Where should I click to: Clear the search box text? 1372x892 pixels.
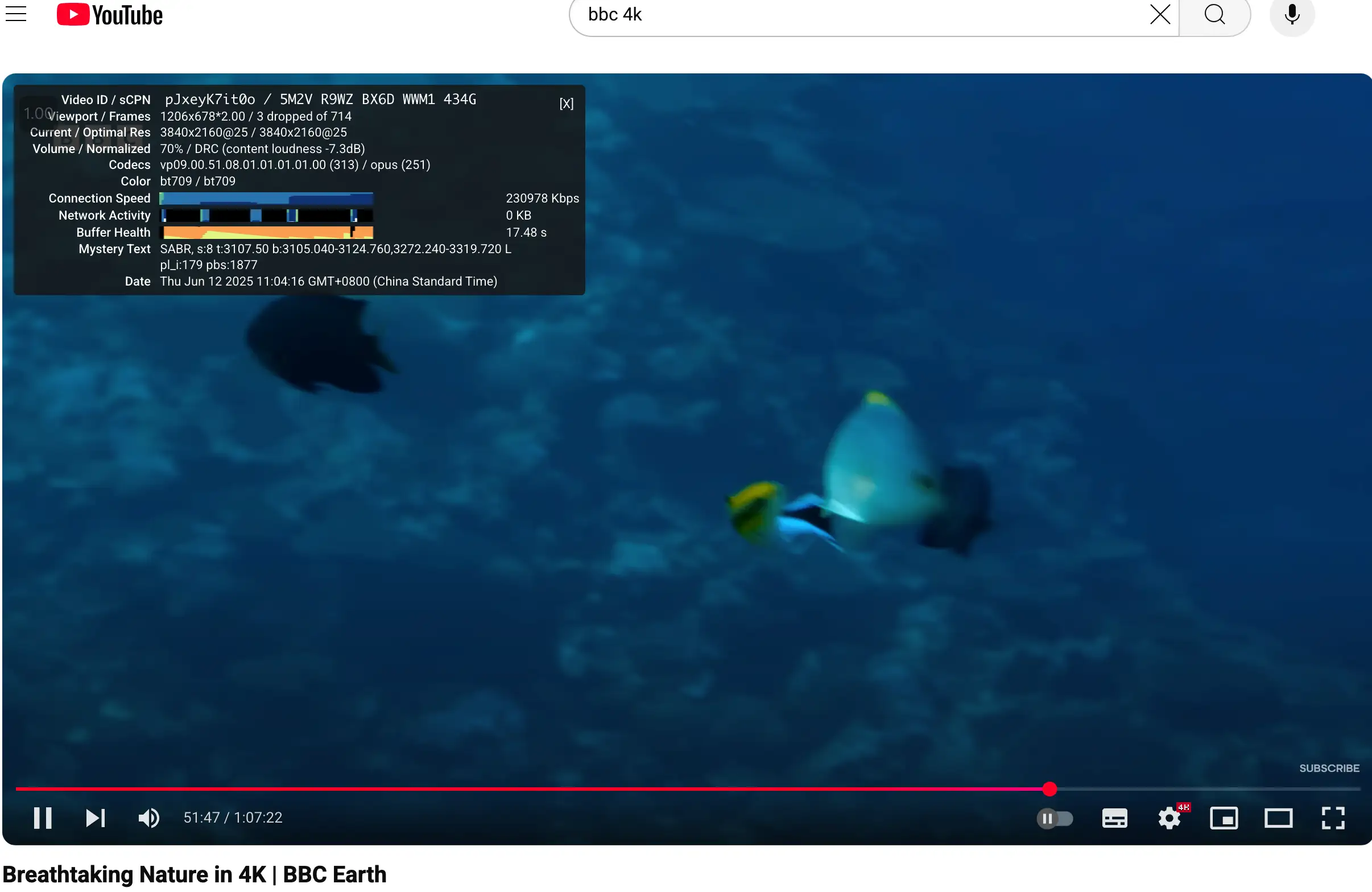1160,14
